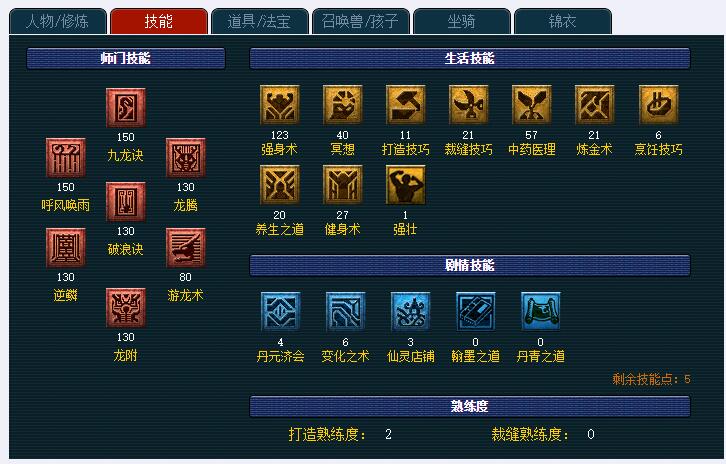The width and height of the screenshot is (726, 464).
Task: Select the 游龙术 skill icon
Action: tap(185, 248)
